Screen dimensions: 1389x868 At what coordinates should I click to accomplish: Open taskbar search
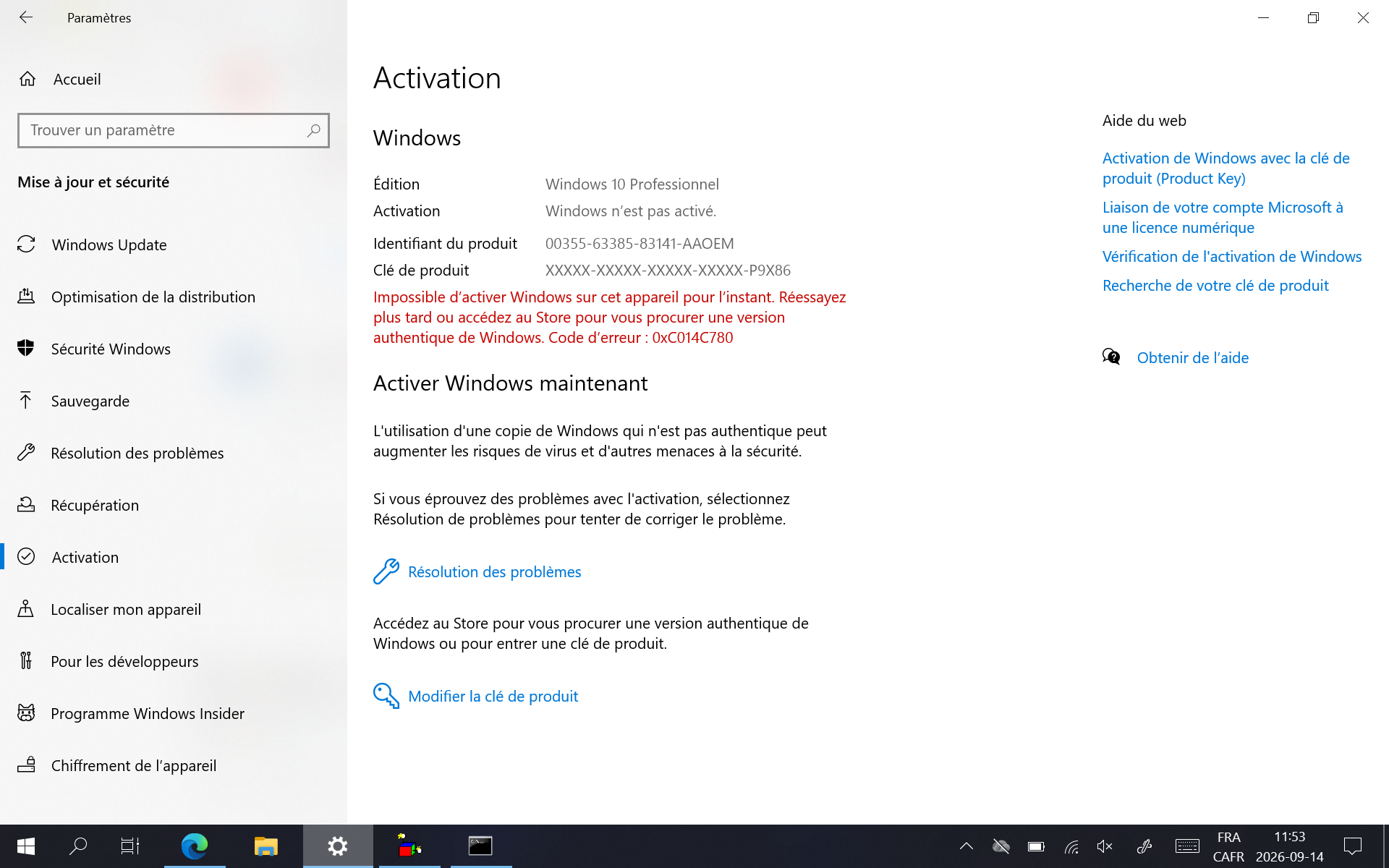coord(78,846)
